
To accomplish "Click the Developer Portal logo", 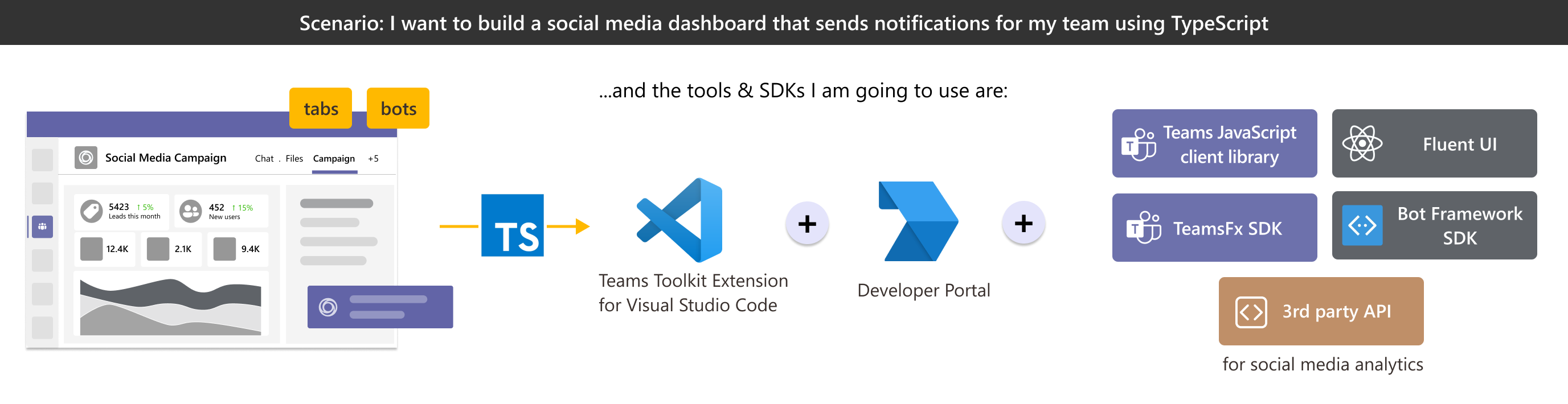I will 919,221.
